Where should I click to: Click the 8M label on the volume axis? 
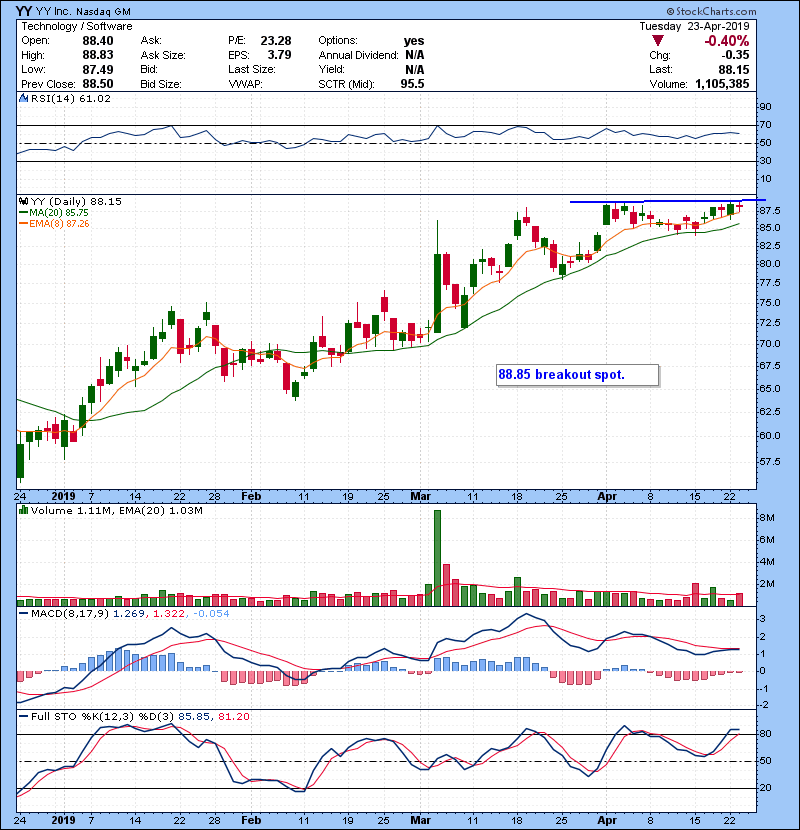pos(767,518)
